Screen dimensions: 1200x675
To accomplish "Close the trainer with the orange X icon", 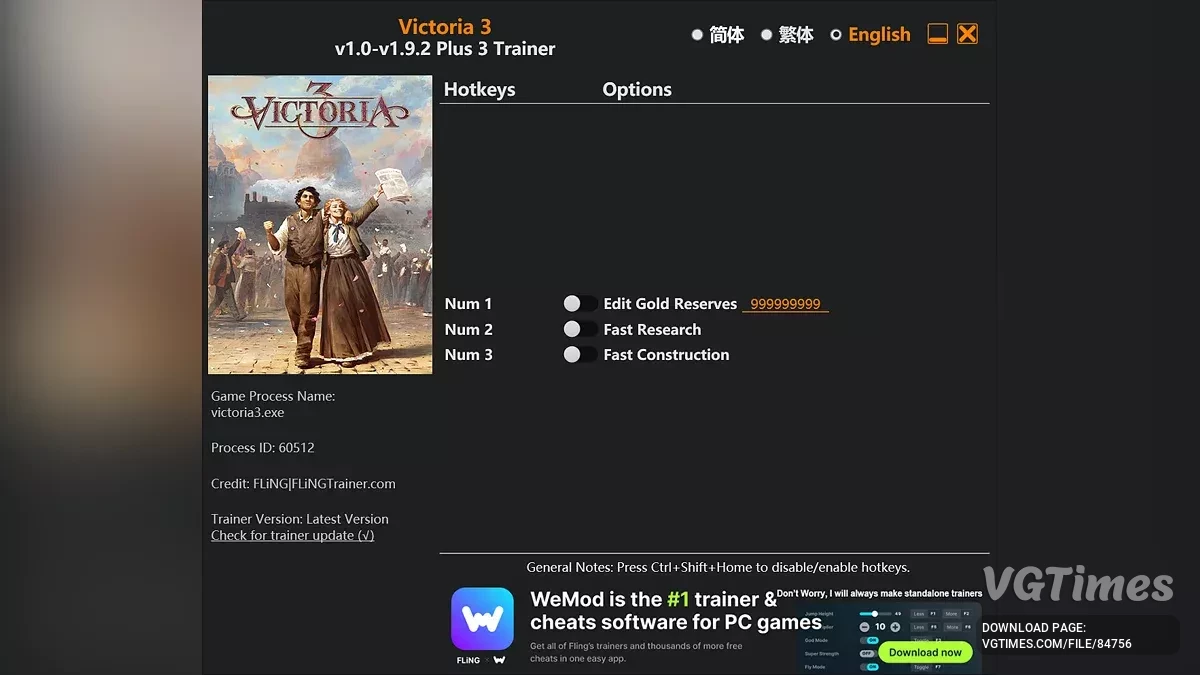I will pos(967,34).
